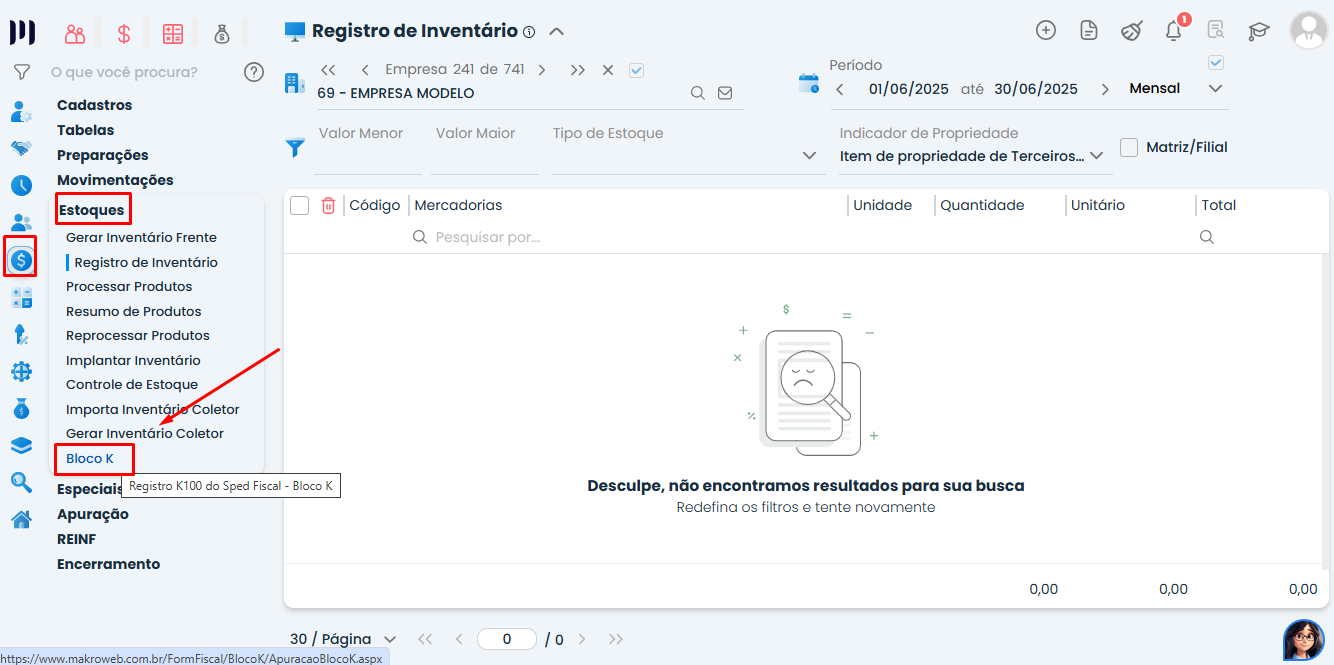1334x665 pixels.
Task: Expand the Tipo de Estoque dropdown
Action: tap(809, 156)
